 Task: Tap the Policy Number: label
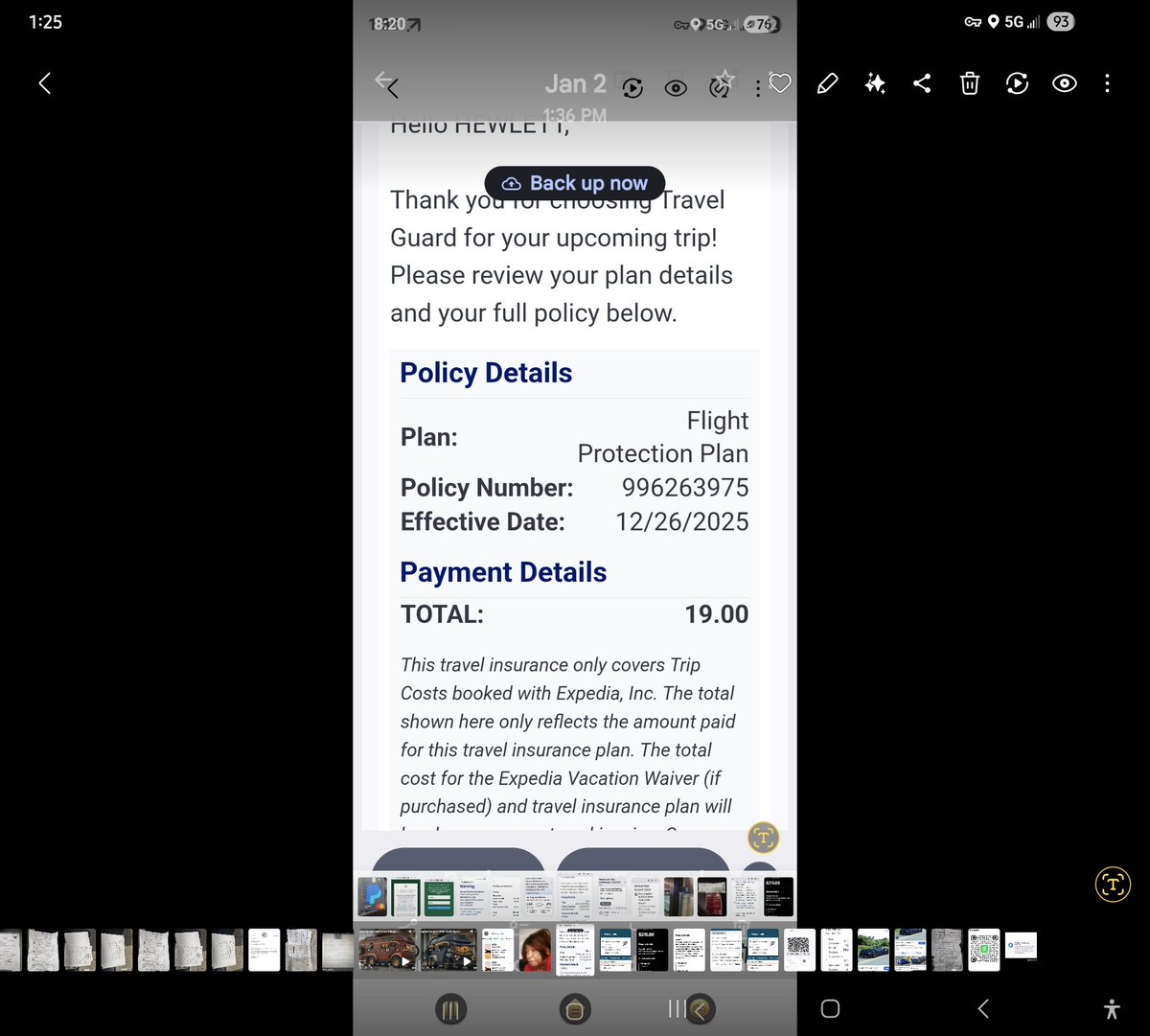tap(487, 487)
